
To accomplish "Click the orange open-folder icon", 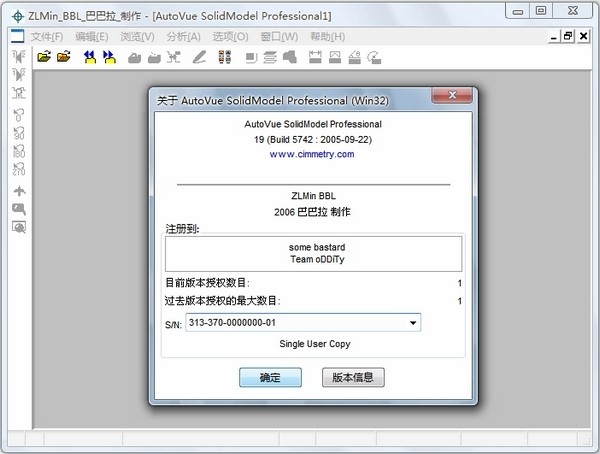I will click(x=64, y=57).
